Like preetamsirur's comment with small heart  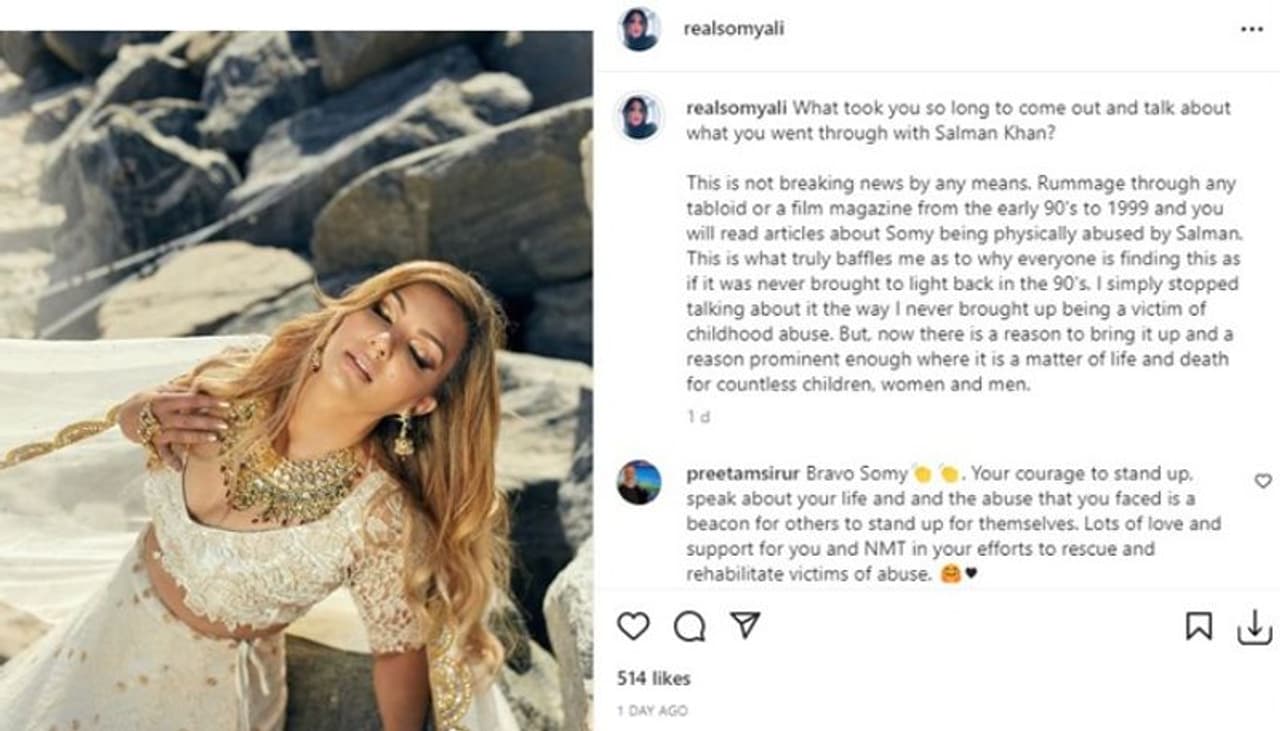click(1263, 481)
